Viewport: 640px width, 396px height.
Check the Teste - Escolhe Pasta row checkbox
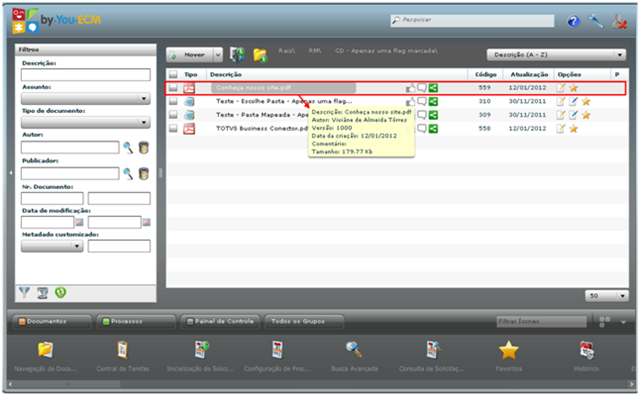pos(173,101)
